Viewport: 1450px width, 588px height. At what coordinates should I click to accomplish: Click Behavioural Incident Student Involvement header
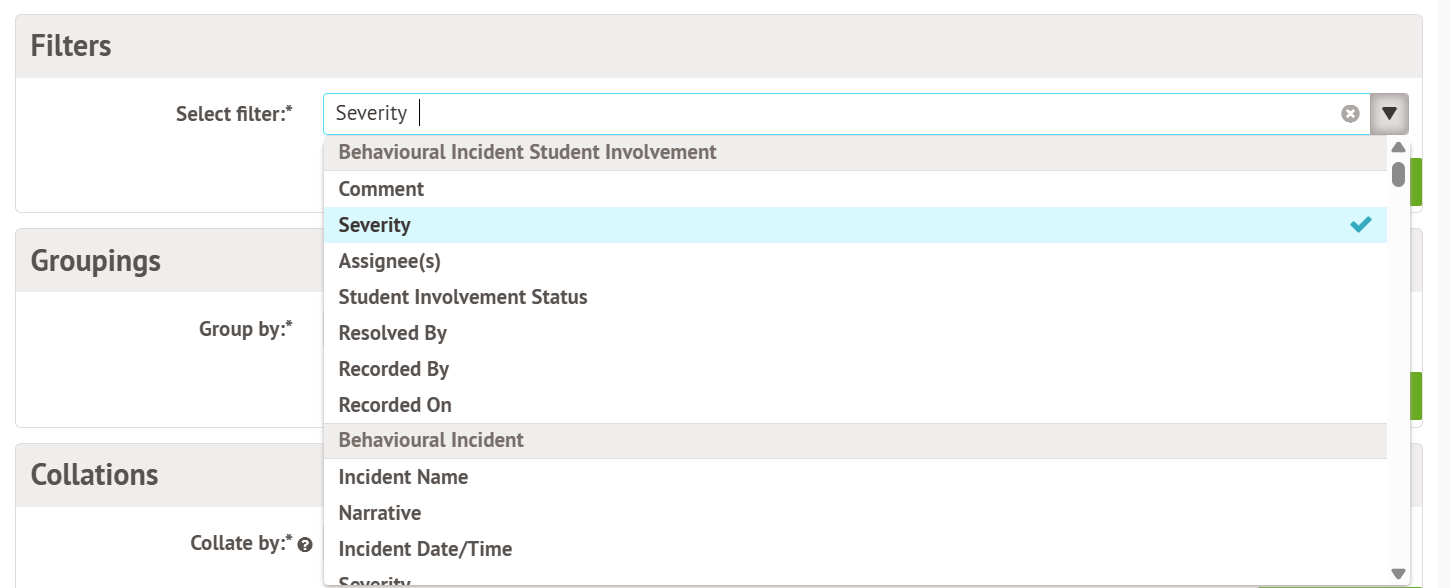coord(527,152)
